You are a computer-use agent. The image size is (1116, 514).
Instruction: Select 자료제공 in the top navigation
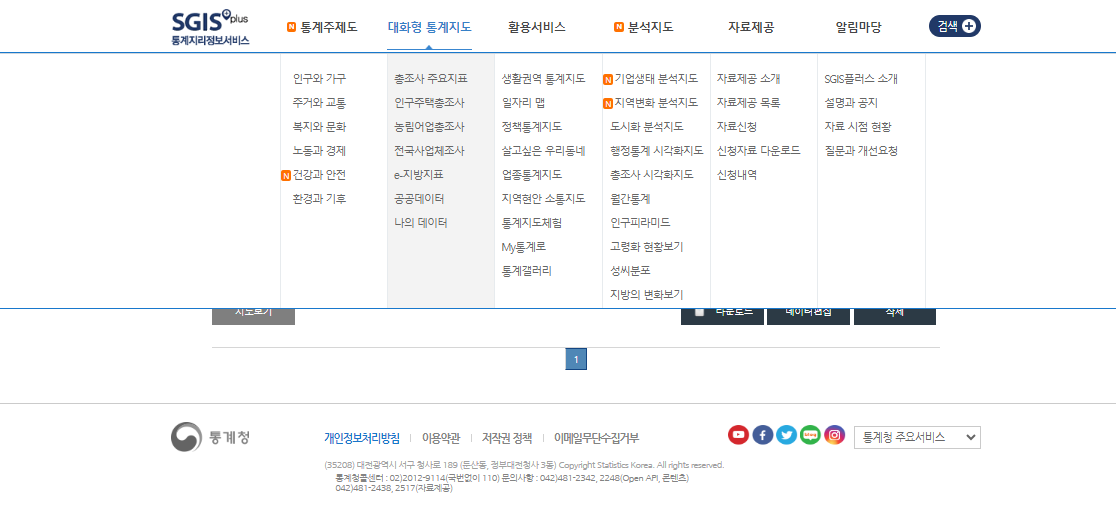750,27
